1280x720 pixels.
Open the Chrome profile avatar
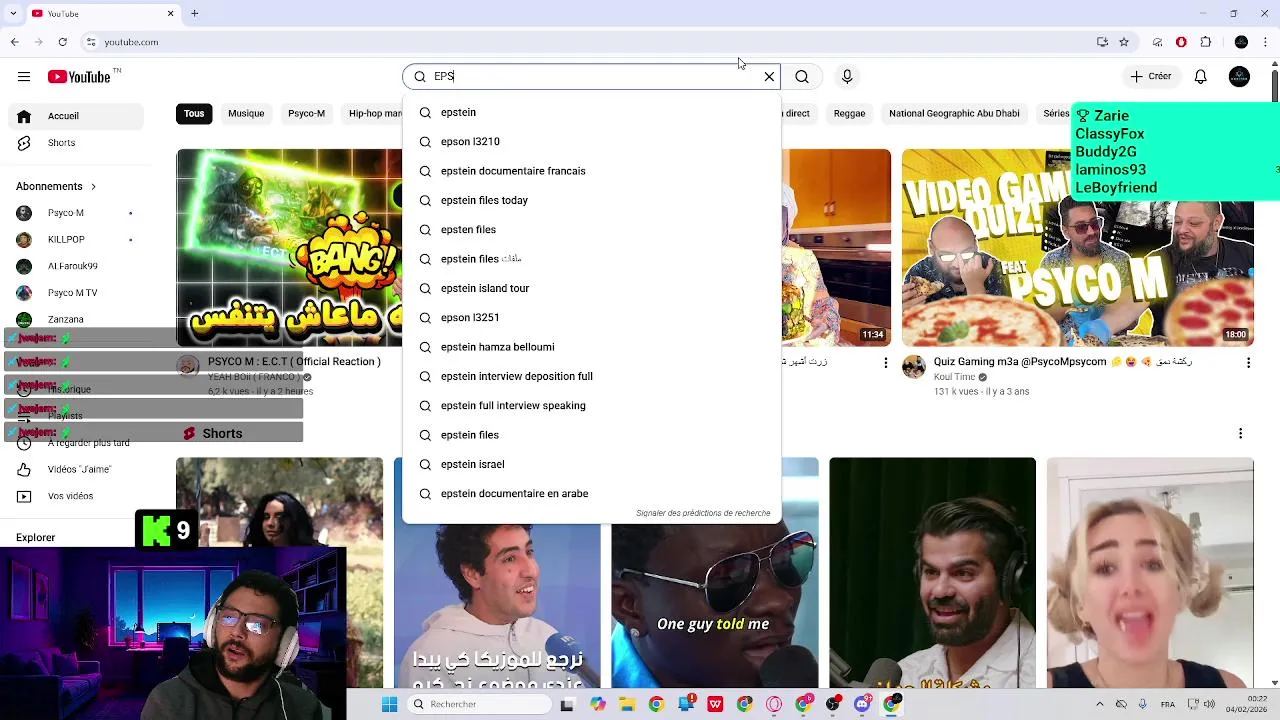(x=1241, y=42)
